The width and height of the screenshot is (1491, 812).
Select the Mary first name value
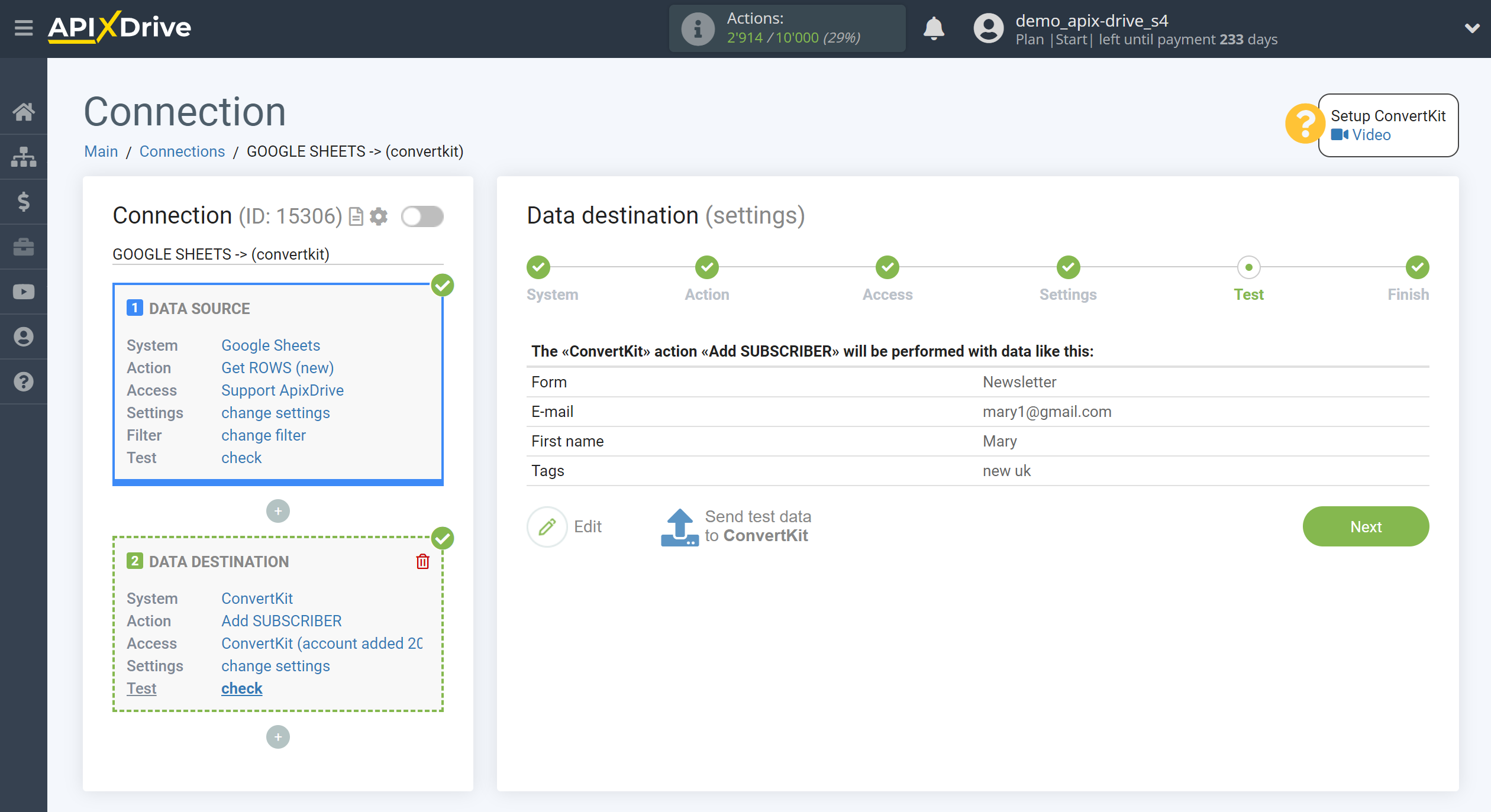coord(1000,441)
